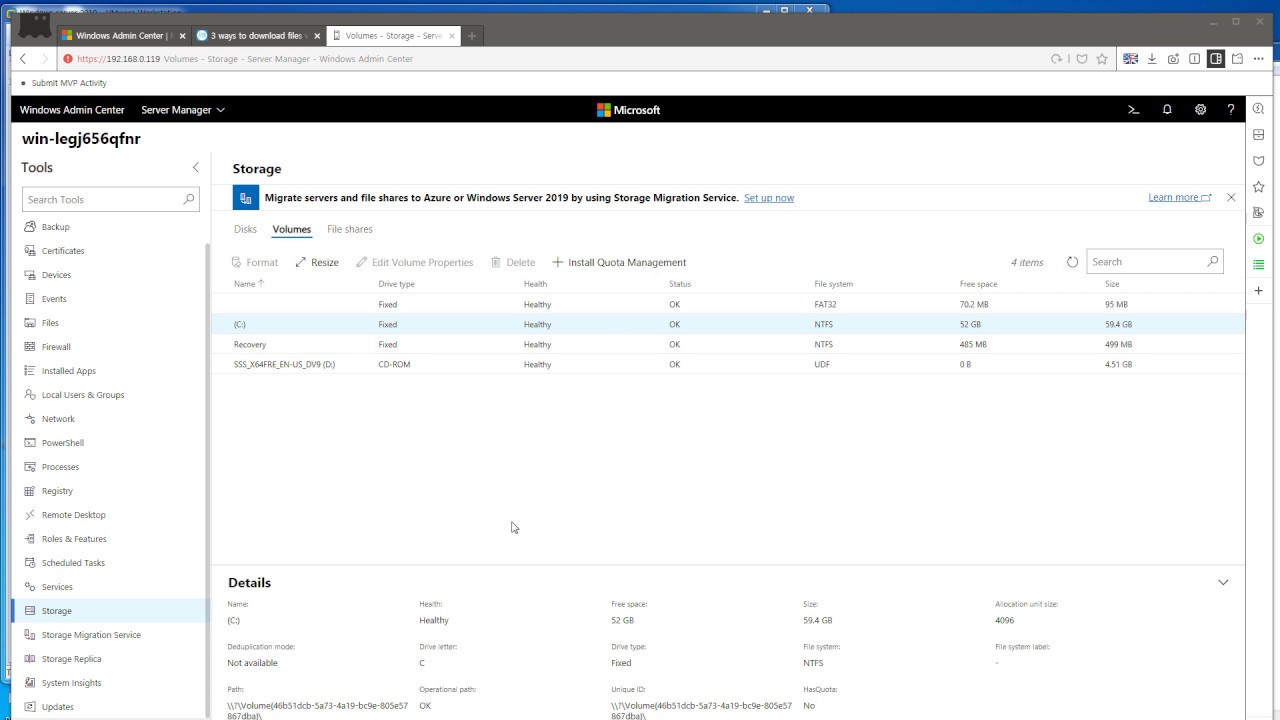Image resolution: width=1280 pixels, height=720 pixels.
Task: Sort volumes by the Name column
Action: [x=249, y=284]
